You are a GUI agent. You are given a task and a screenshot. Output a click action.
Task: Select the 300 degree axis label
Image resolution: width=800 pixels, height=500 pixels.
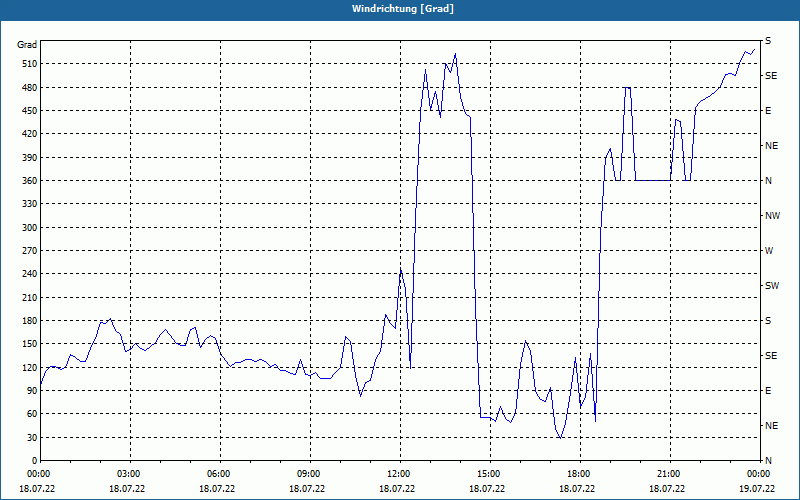(30, 228)
